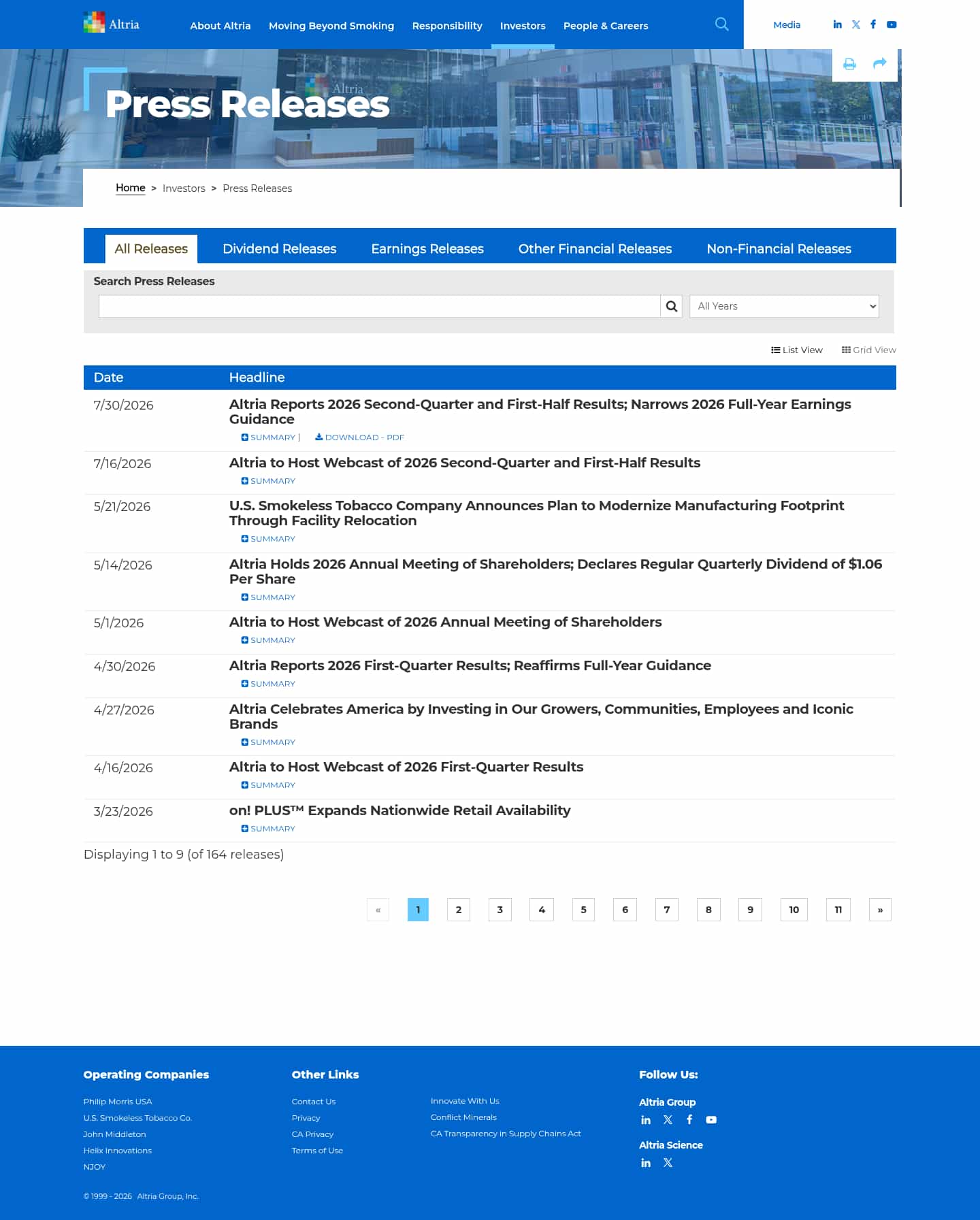Open Conflict Minerals footer link

click(463, 1117)
